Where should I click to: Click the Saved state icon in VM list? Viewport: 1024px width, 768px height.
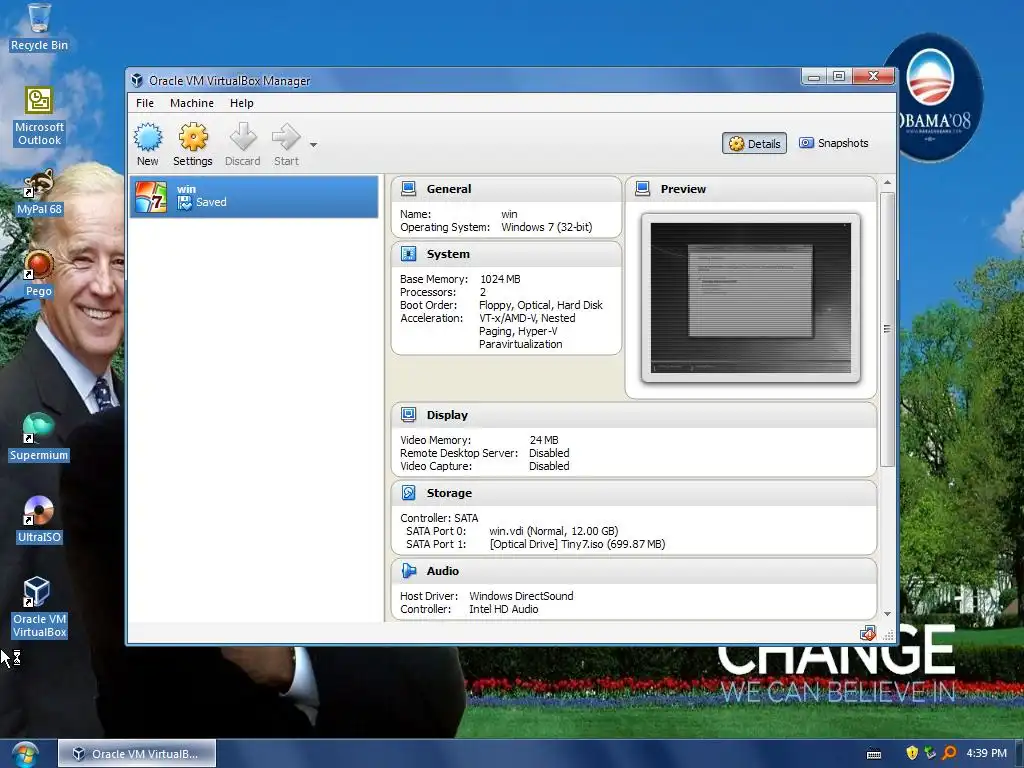coord(184,203)
